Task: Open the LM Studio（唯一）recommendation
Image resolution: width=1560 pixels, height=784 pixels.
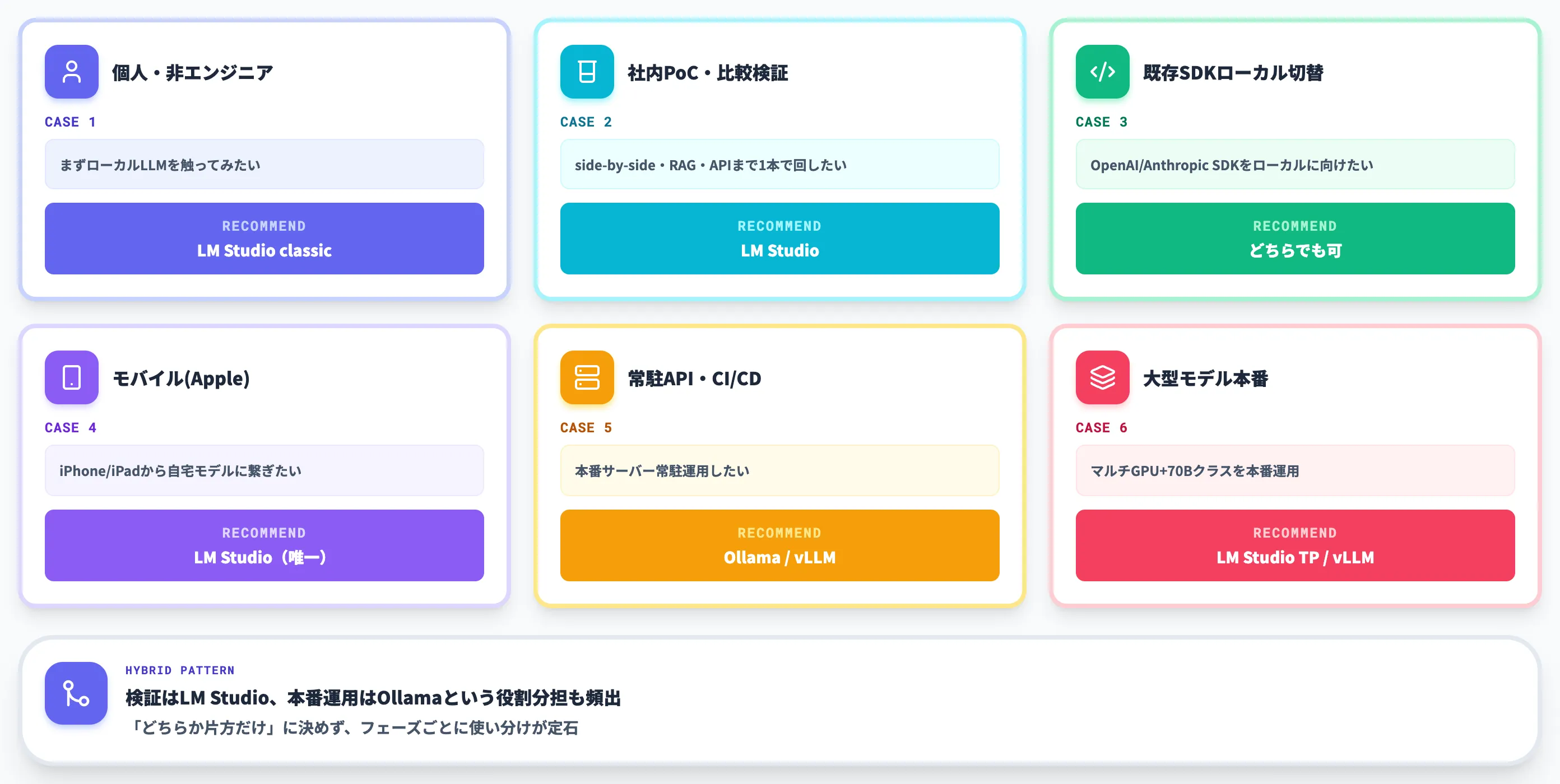Action: coord(264,545)
